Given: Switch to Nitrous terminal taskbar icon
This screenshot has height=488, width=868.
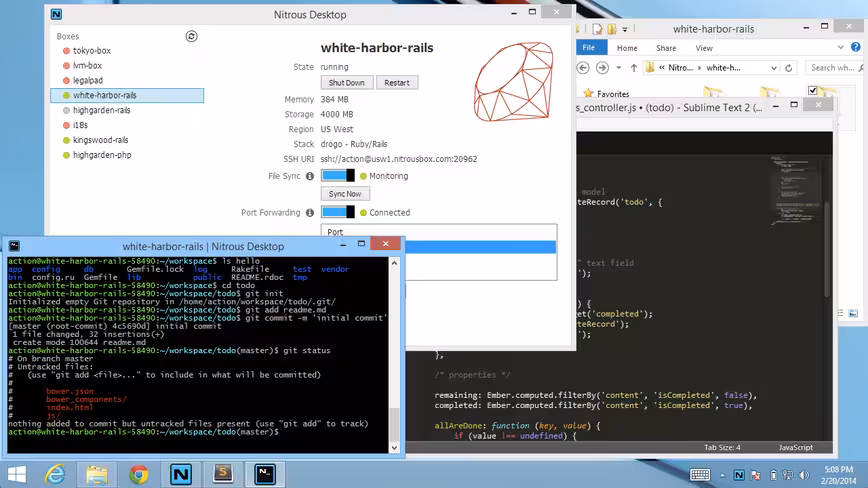Looking at the screenshot, I should tap(265, 474).
